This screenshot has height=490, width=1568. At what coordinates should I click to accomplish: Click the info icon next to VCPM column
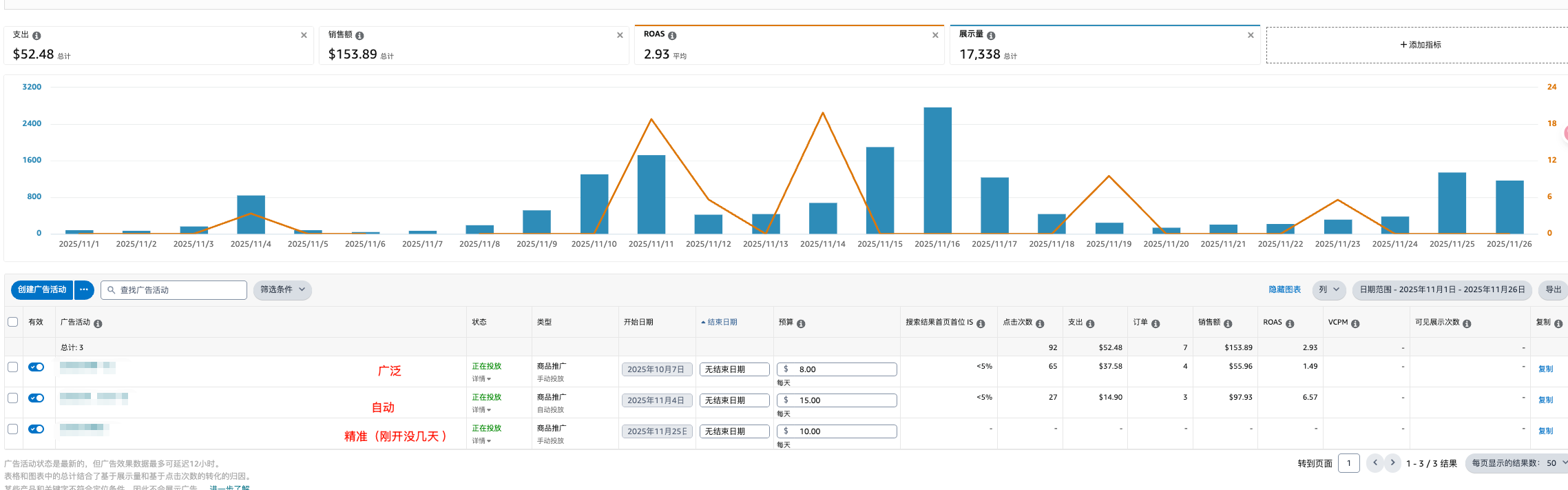1355,324
